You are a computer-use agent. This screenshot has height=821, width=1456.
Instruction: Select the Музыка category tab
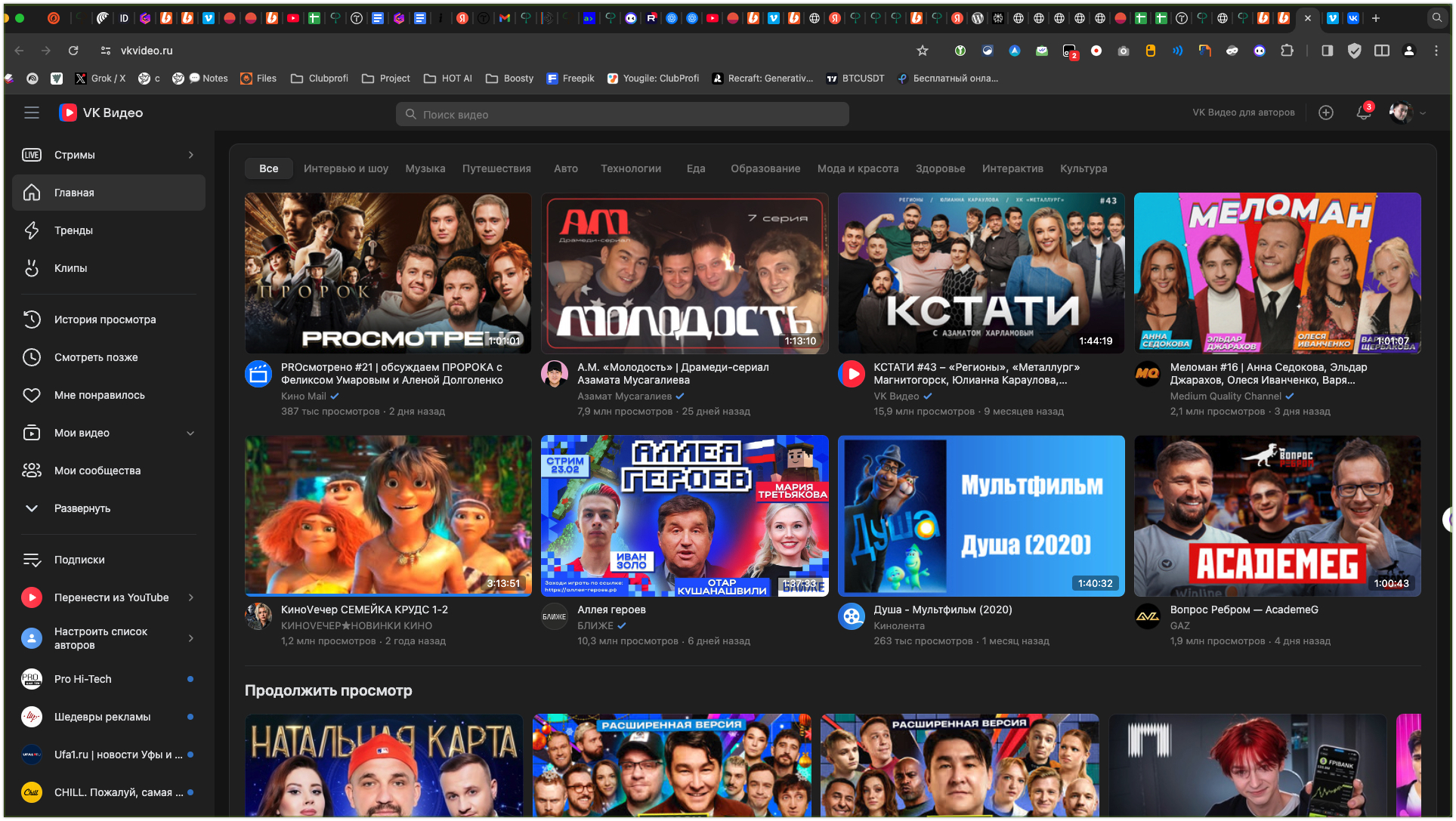[x=425, y=168]
